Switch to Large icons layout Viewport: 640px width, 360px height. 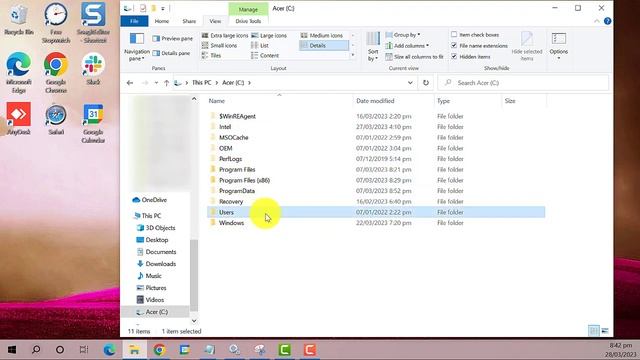[269, 36]
